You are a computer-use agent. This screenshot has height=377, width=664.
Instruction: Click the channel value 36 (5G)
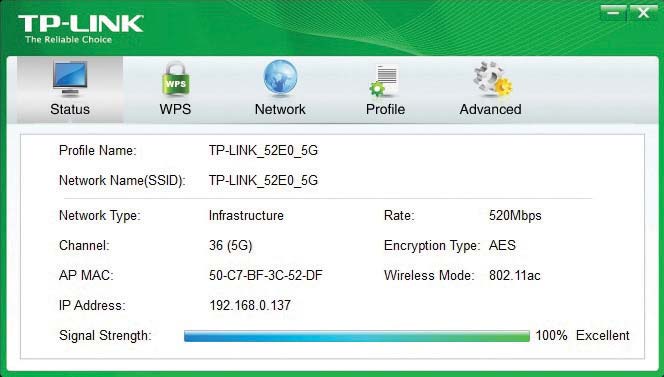(x=230, y=245)
